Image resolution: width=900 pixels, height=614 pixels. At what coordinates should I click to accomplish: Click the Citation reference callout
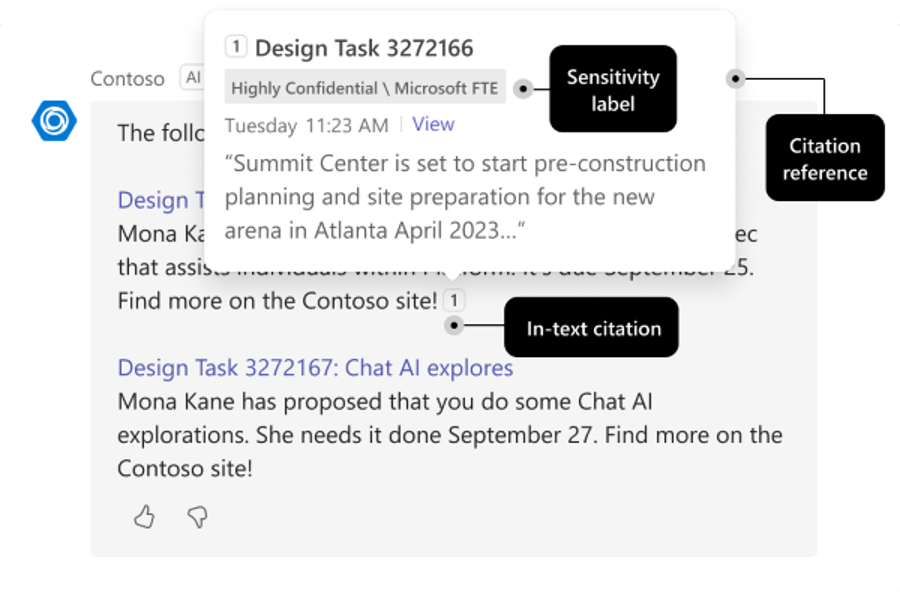(824, 158)
